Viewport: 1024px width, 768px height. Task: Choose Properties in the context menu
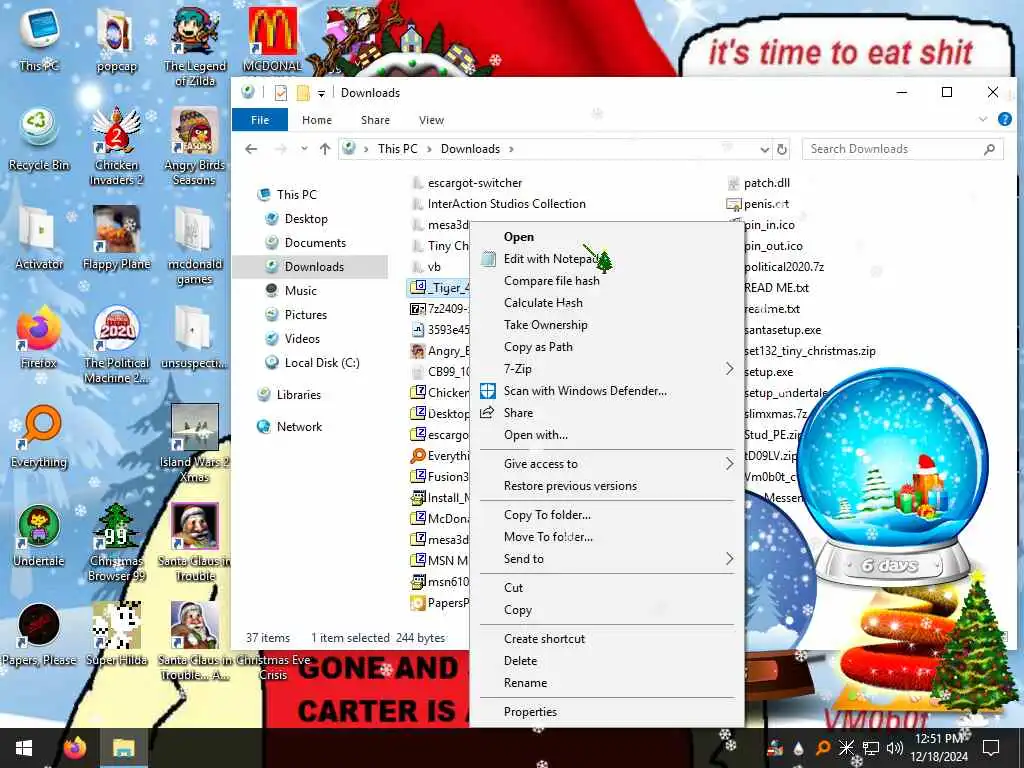[x=607, y=712]
